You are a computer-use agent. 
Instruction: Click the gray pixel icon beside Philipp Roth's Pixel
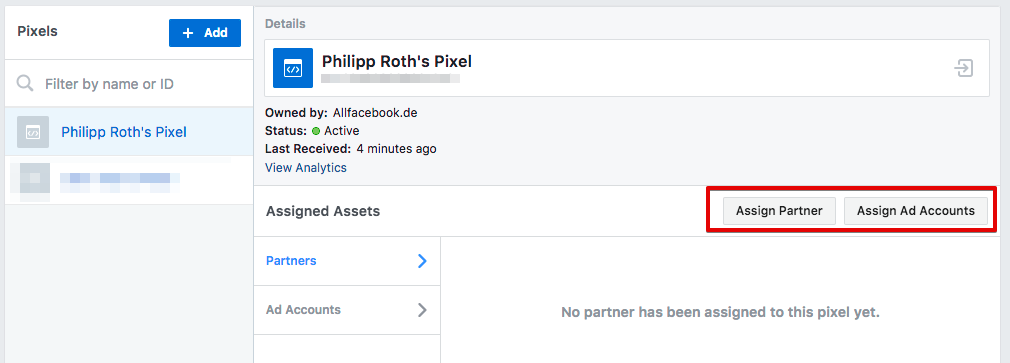pos(33,132)
